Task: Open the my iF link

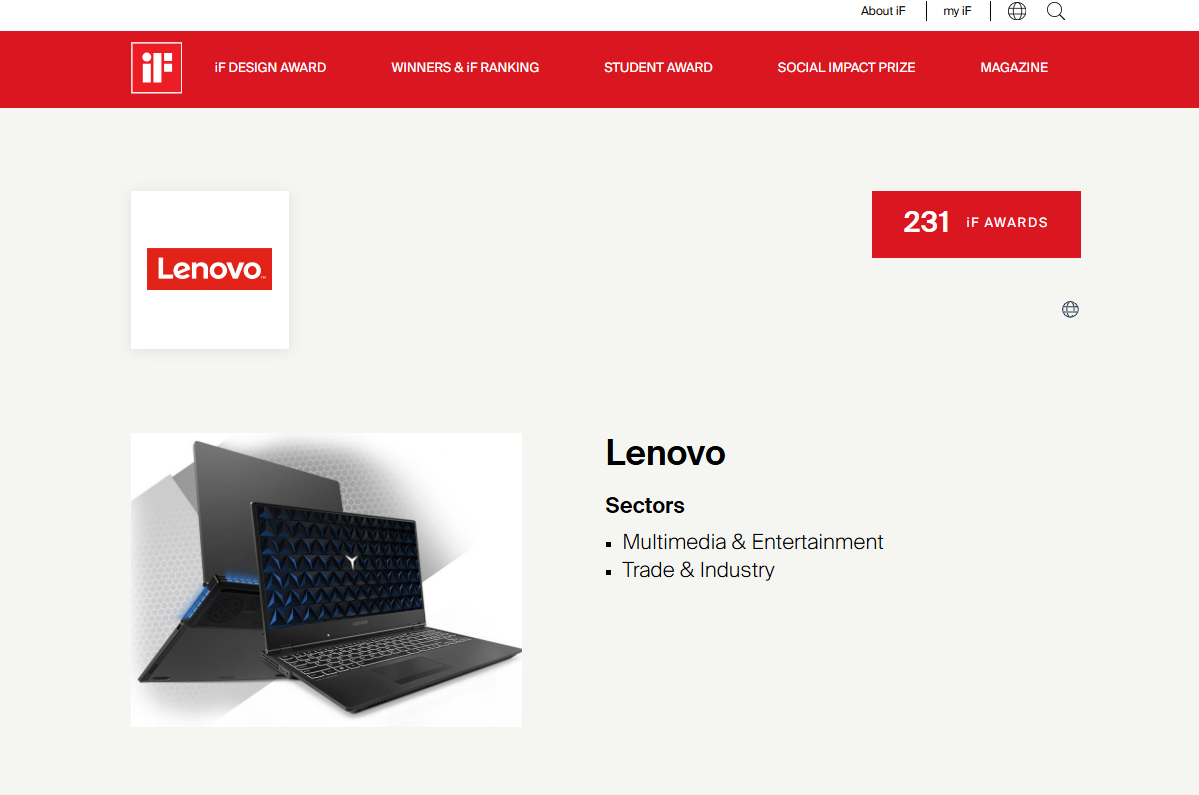Action: 957,11
